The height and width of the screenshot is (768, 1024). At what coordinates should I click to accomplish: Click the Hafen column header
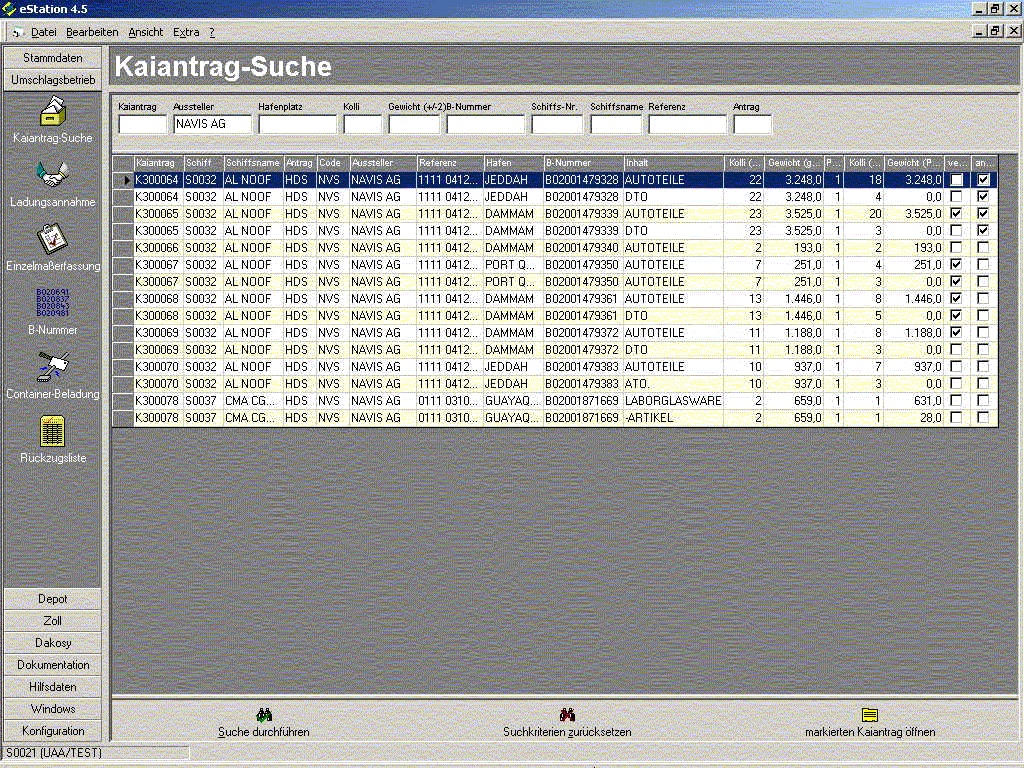click(x=512, y=163)
